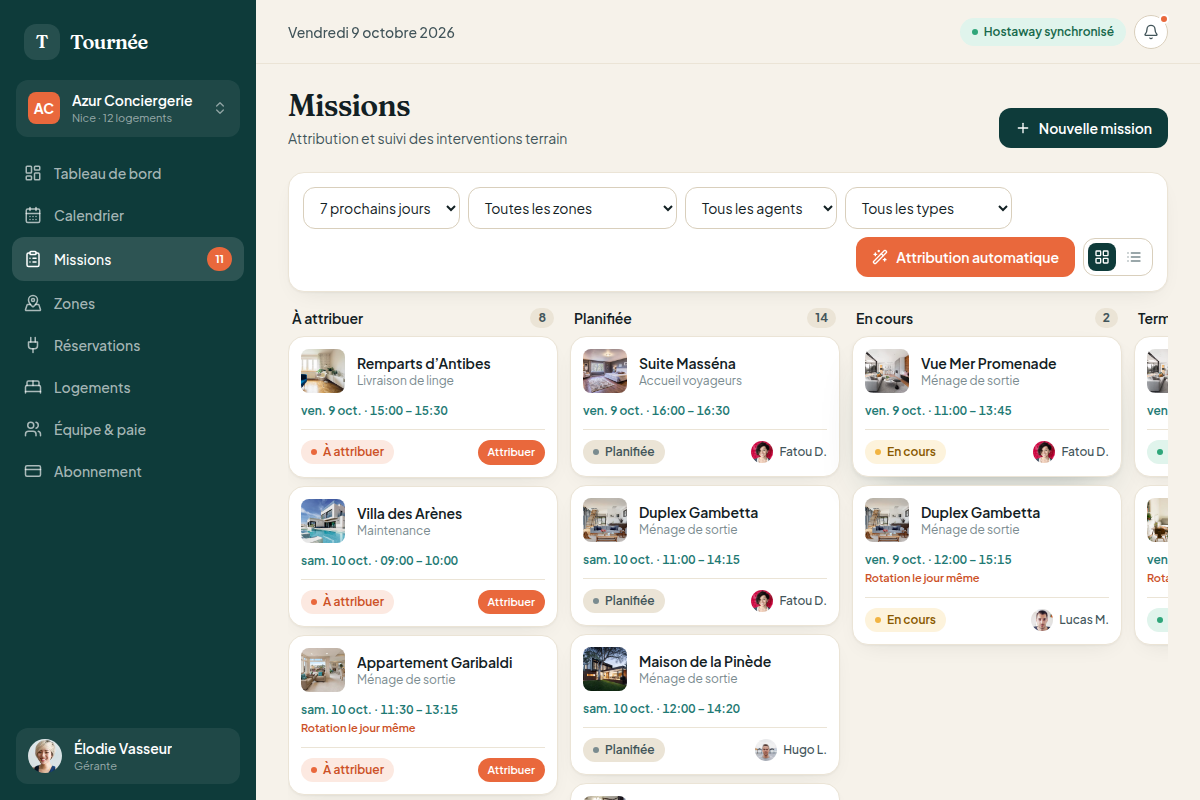Click the À attribuer column count 8

(x=542, y=318)
